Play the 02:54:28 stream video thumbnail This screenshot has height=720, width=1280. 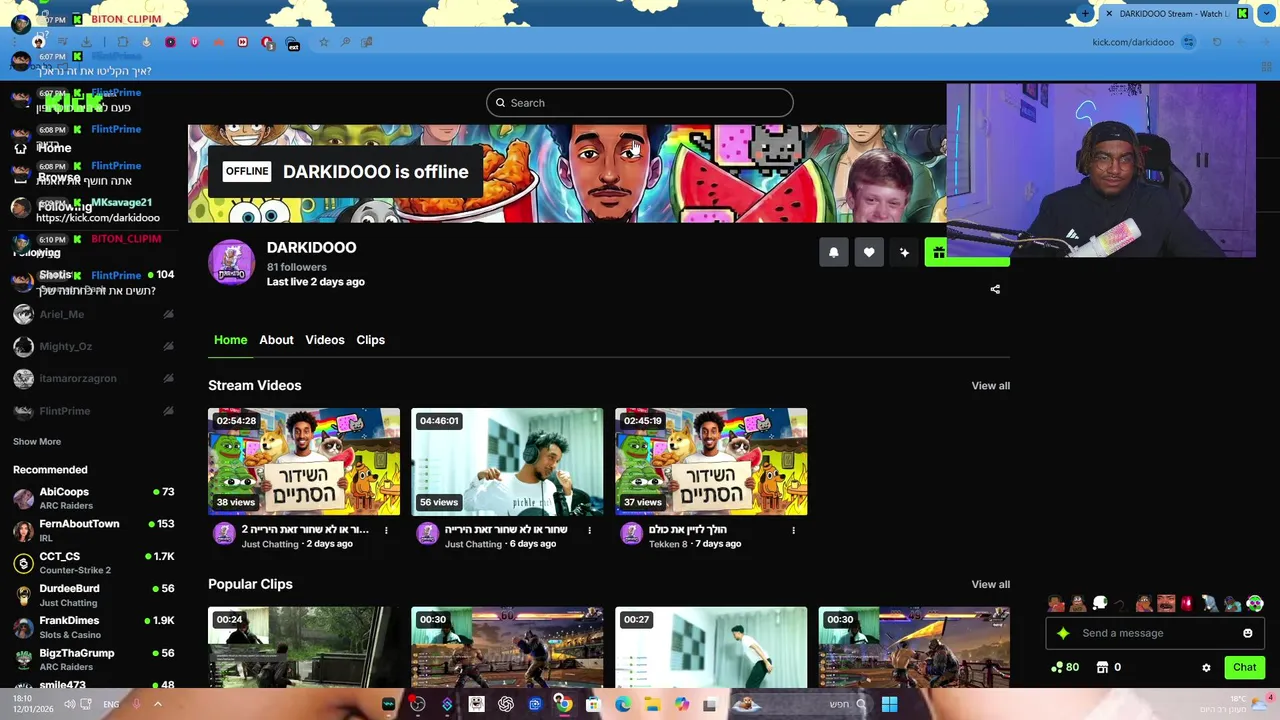[304, 461]
